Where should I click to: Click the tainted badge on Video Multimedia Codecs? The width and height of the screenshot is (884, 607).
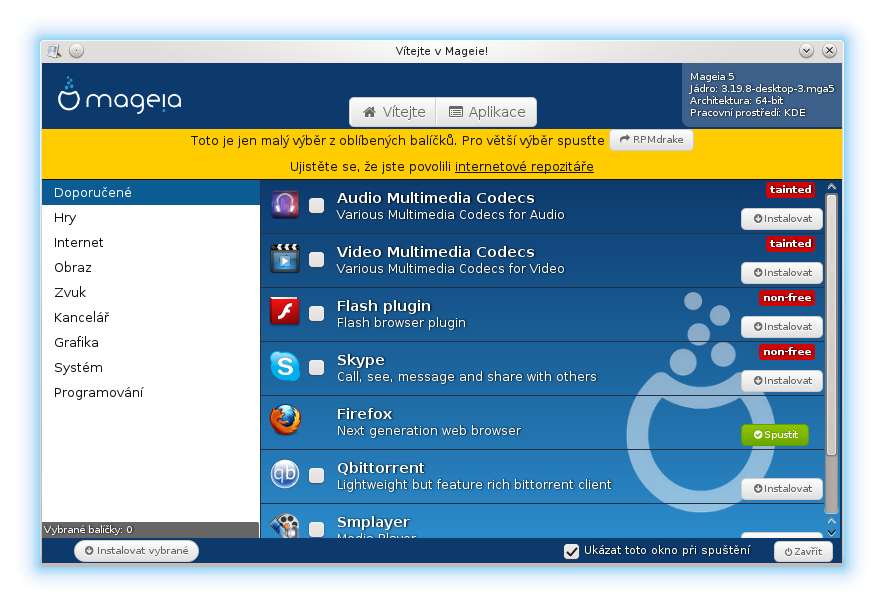(790, 244)
